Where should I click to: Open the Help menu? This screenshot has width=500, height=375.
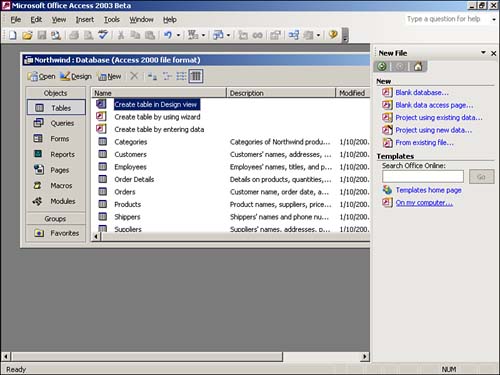170,20
